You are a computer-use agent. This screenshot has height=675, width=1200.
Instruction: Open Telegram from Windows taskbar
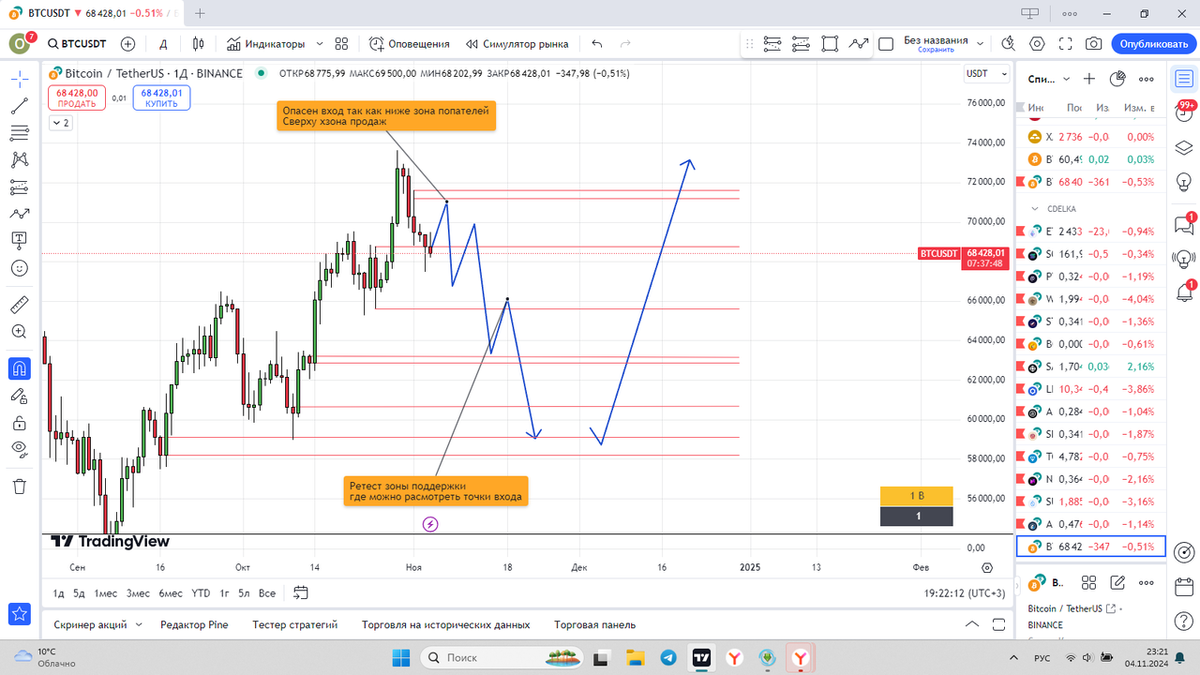pyautogui.click(x=668, y=657)
